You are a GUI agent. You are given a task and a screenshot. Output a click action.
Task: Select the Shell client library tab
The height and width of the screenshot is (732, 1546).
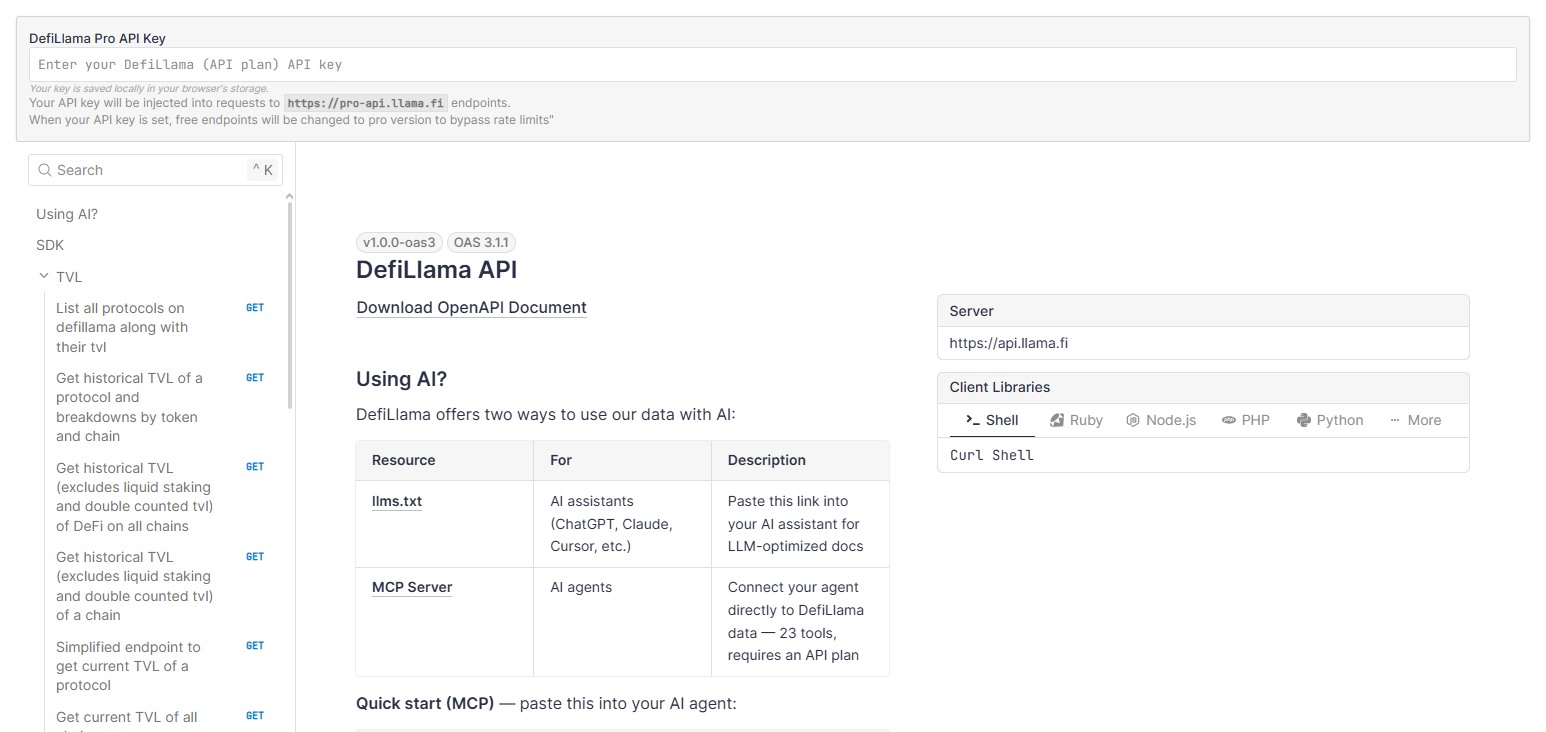992,420
